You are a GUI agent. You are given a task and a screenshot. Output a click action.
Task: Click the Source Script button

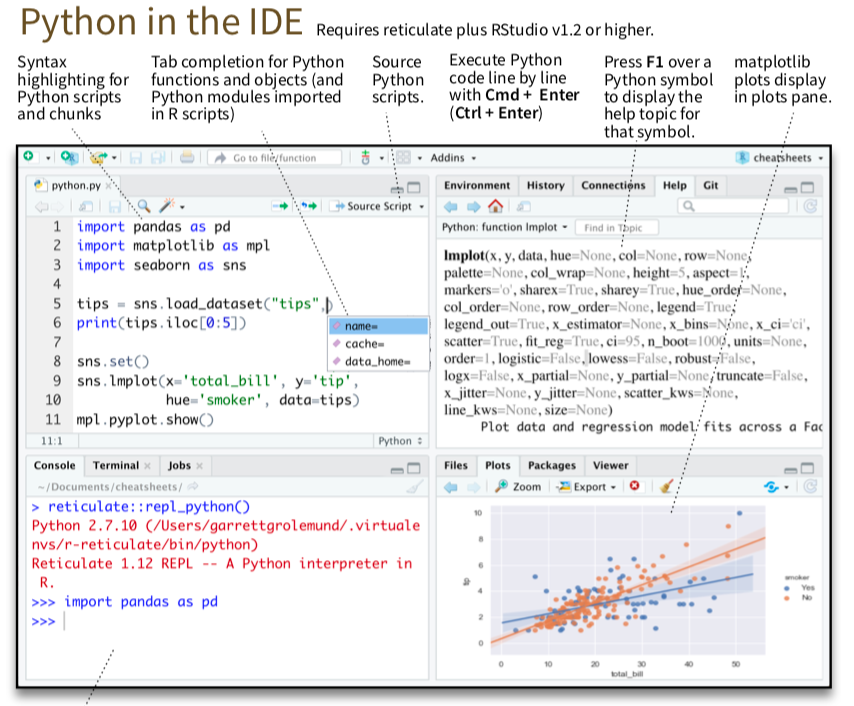374,206
